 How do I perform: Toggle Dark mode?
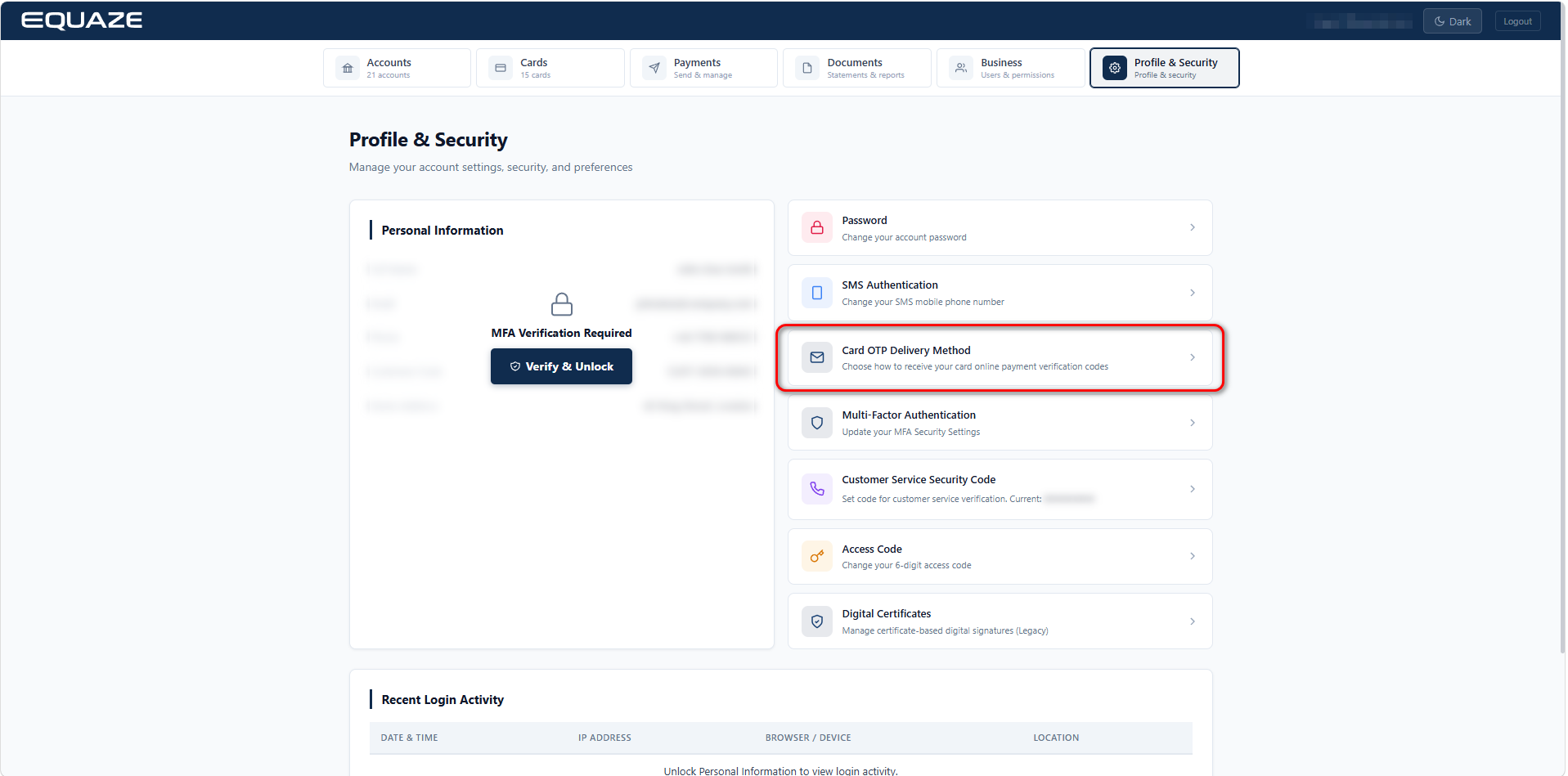[x=1453, y=21]
